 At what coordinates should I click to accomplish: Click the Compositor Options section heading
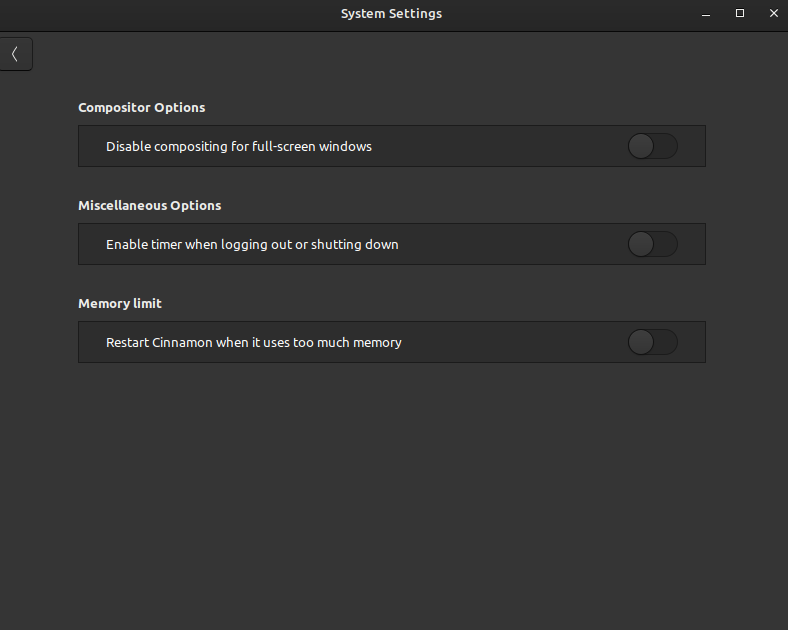click(x=141, y=108)
